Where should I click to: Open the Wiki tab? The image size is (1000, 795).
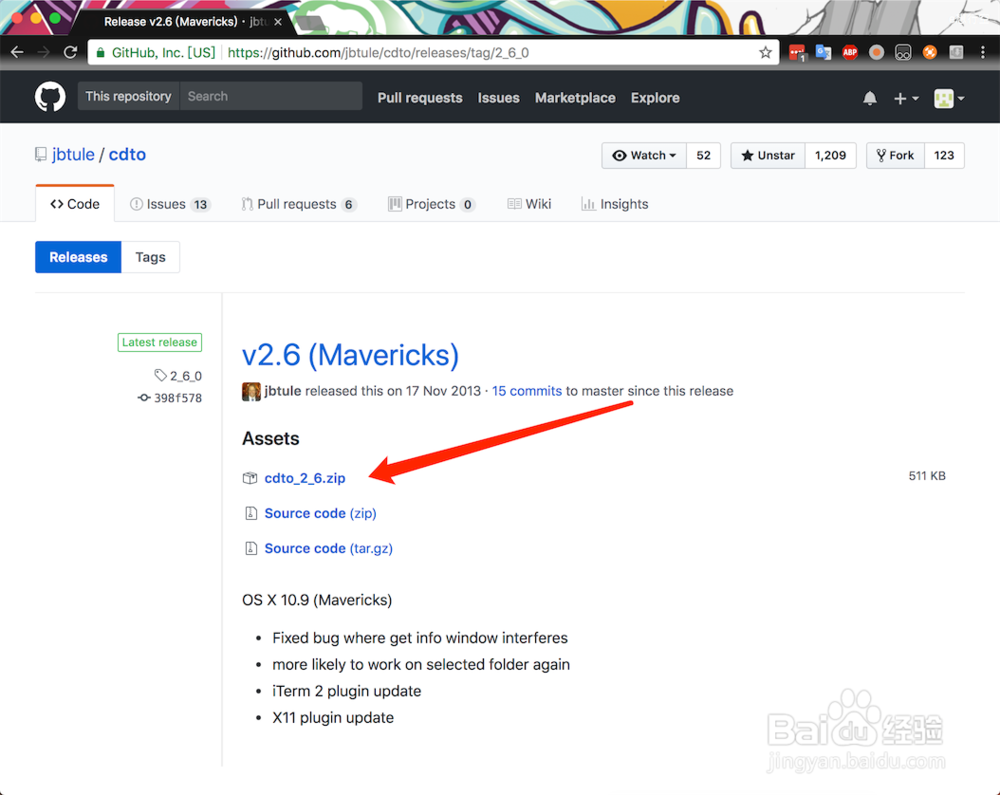click(529, 204)
